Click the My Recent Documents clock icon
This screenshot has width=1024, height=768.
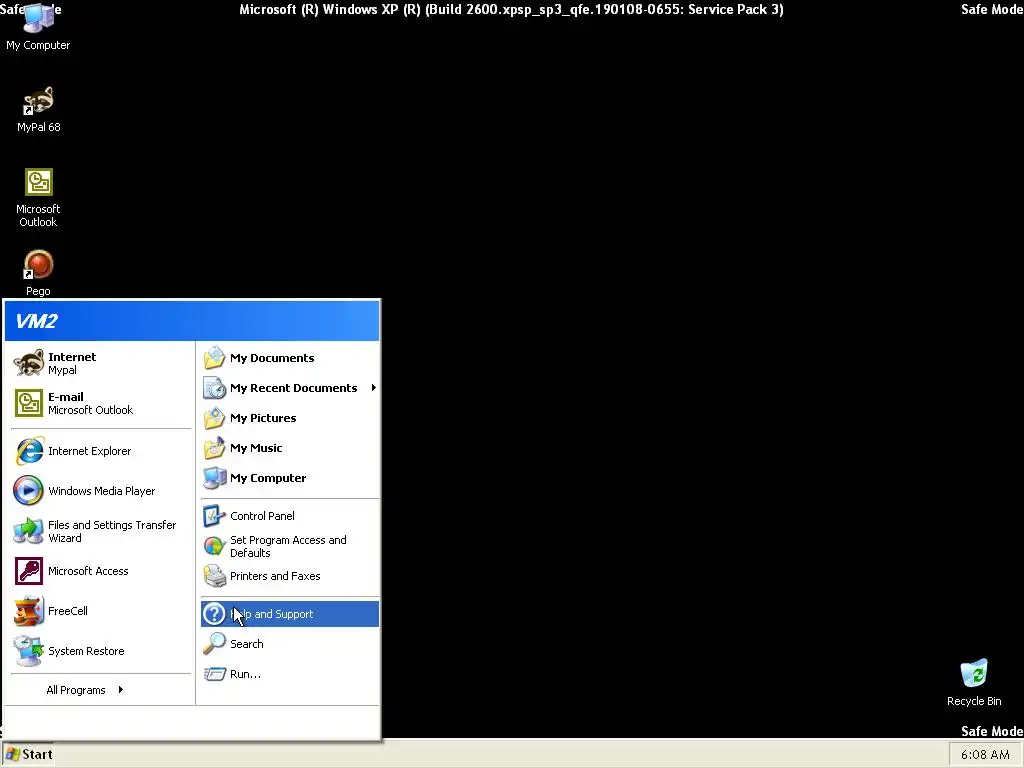tap(214, 388)
